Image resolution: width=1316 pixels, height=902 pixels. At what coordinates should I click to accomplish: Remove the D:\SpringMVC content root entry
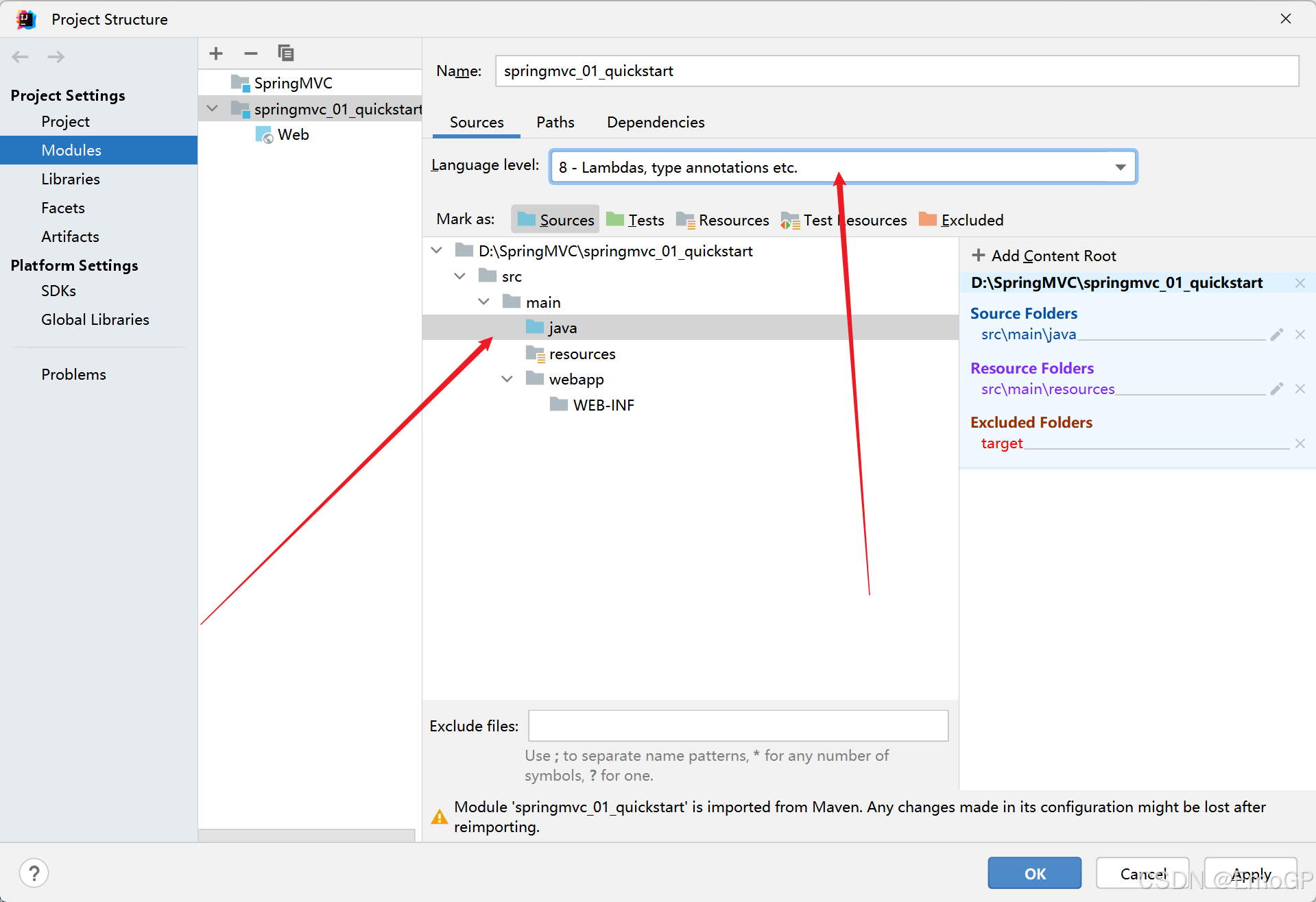coord(1300,283)
